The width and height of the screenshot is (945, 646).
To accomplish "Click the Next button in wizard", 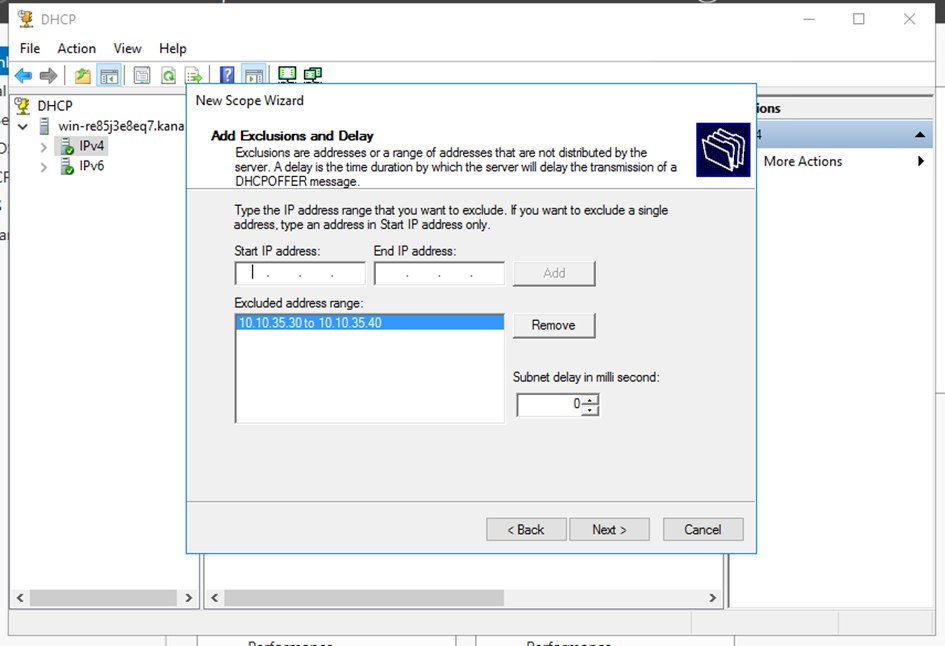I will (x=609, y=529).
